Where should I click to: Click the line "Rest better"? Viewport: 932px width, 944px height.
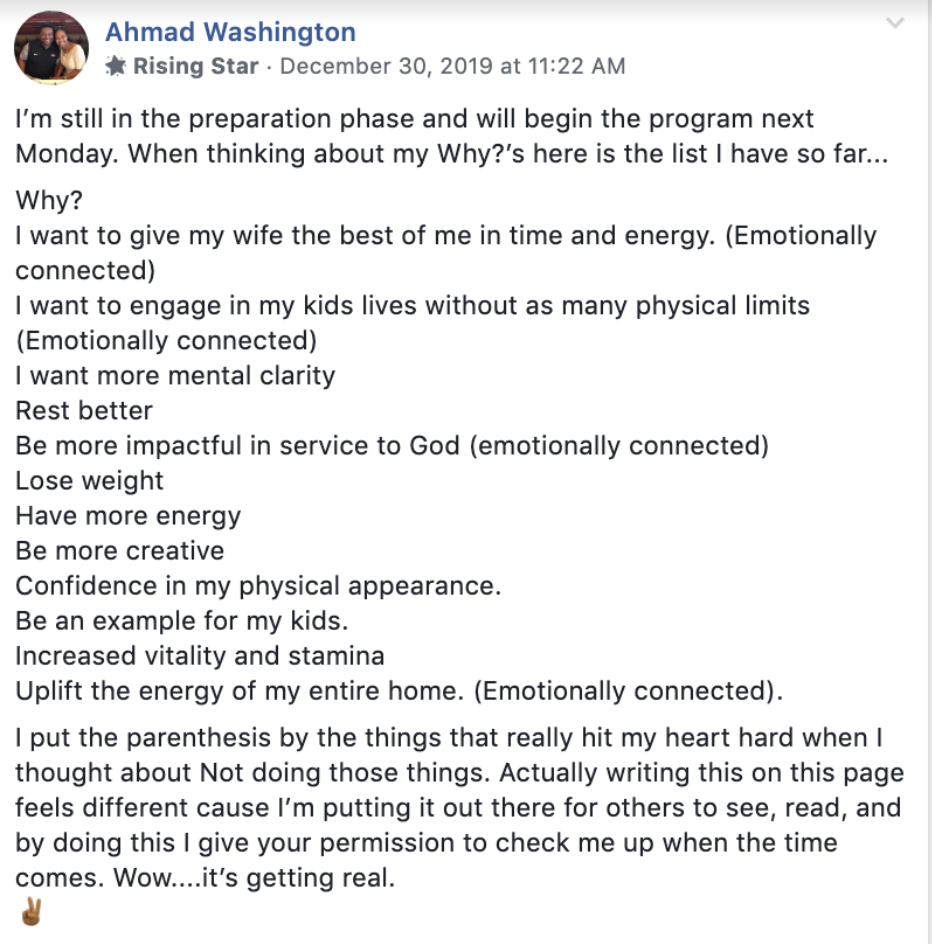pyautogui.click(x=84, y=411)
